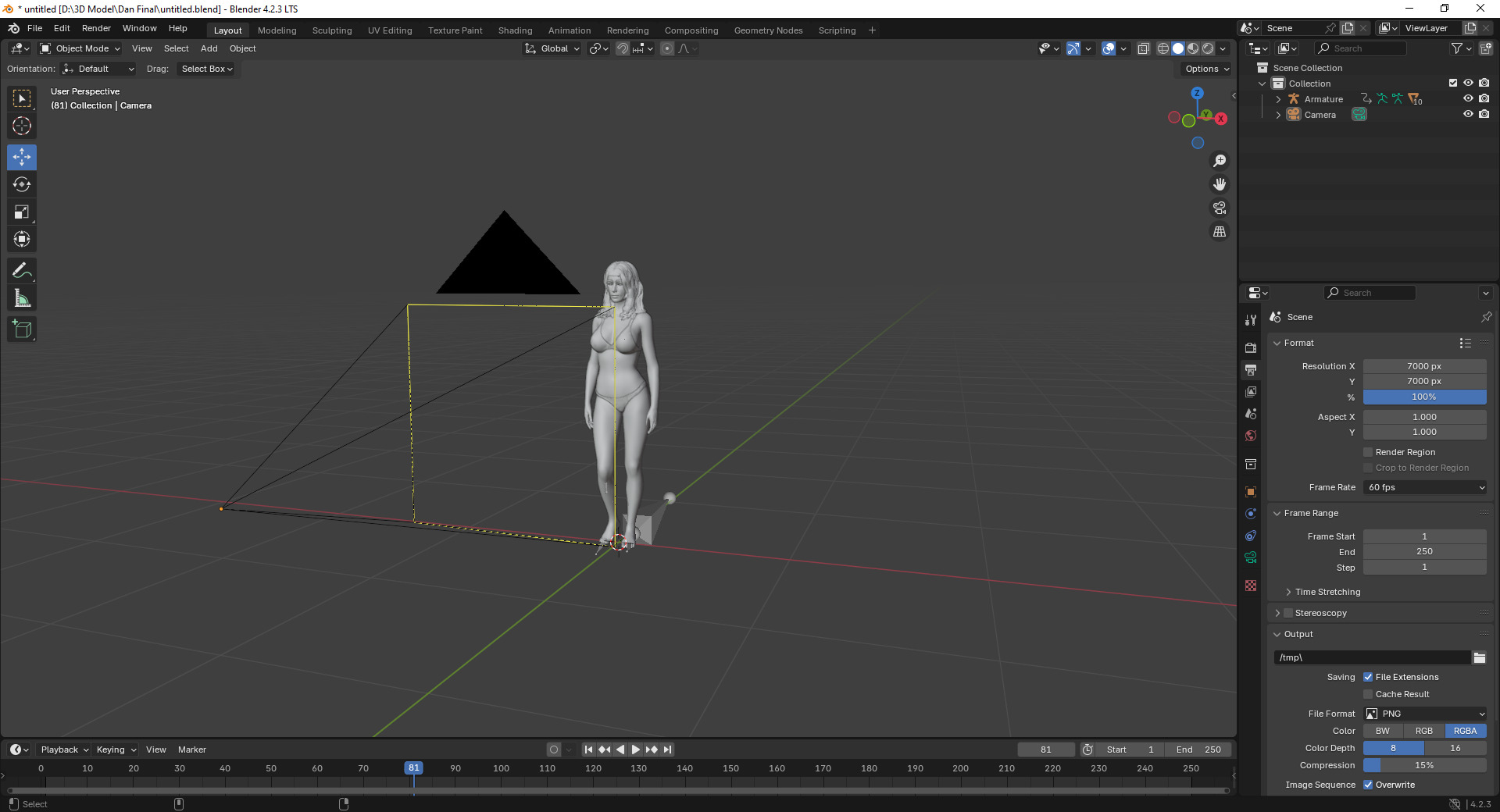1500x812 pixels.
Task: Switch to the Shading workspace tab
Action: [515, 30]
